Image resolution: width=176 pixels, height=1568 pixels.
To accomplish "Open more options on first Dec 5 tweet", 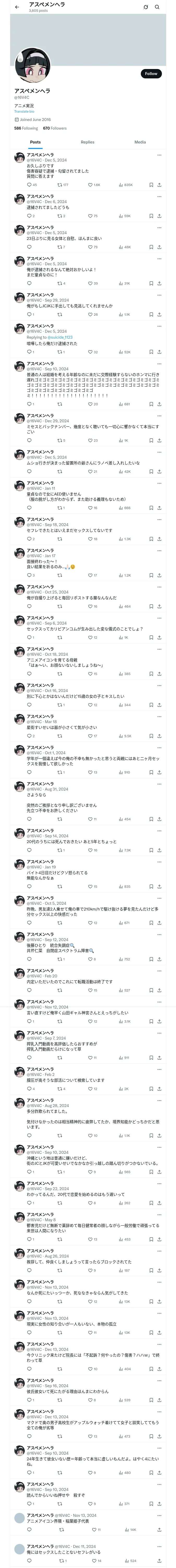I will [x=160, y=155].
